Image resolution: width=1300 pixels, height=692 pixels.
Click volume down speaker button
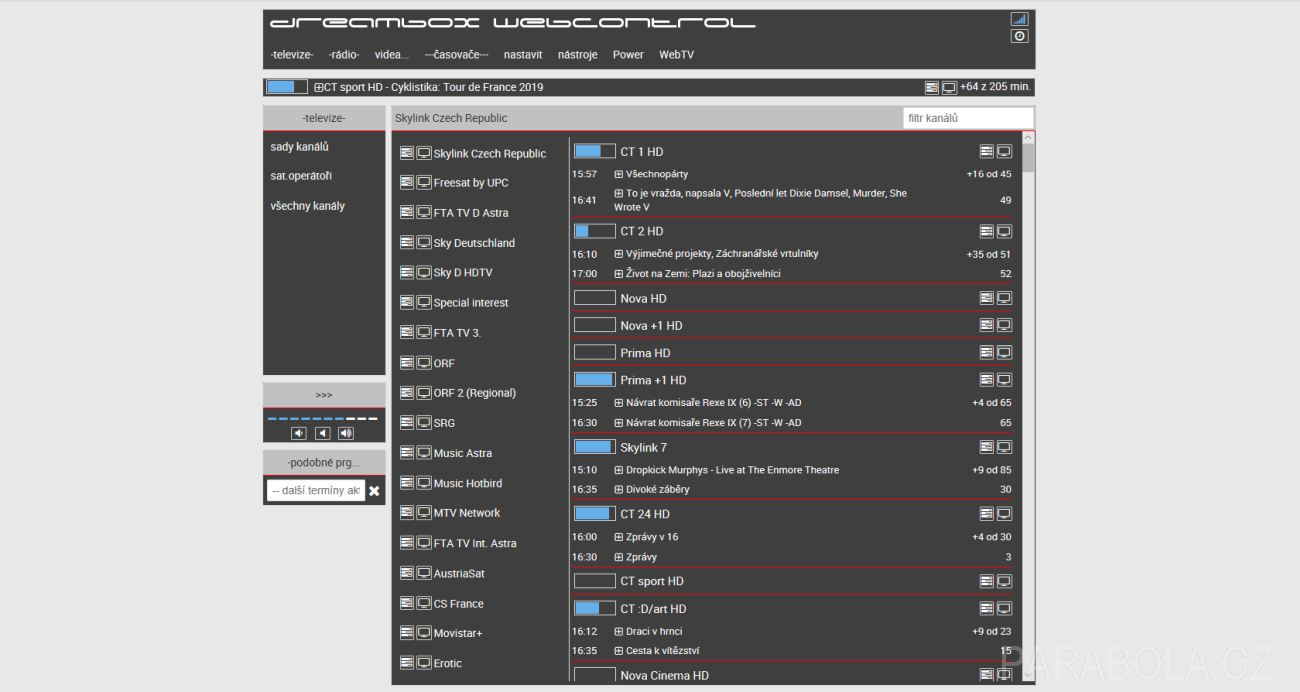point(299,433)
